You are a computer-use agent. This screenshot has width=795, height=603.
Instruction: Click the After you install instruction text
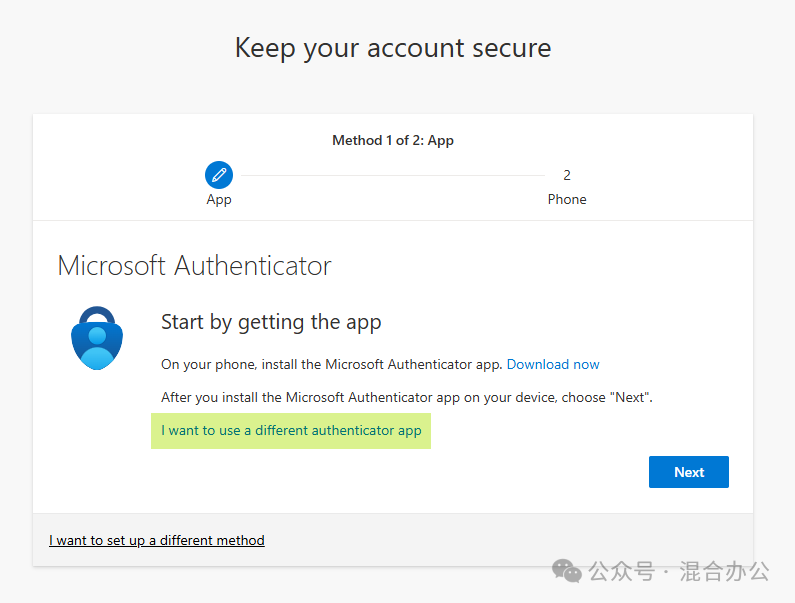pos(407,397)
